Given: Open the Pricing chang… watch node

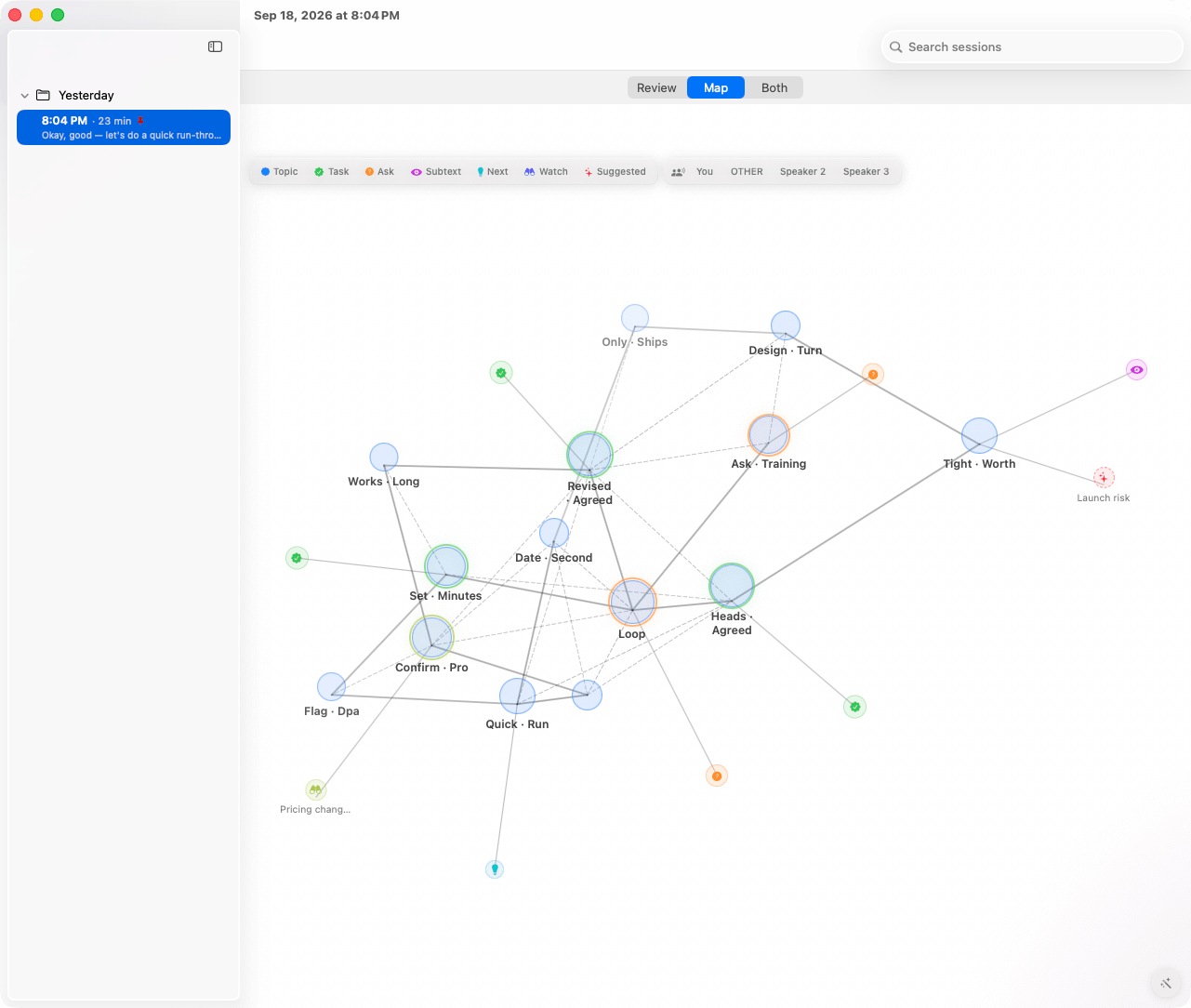Looking at the screenshot, I should [x=316, y=789].
